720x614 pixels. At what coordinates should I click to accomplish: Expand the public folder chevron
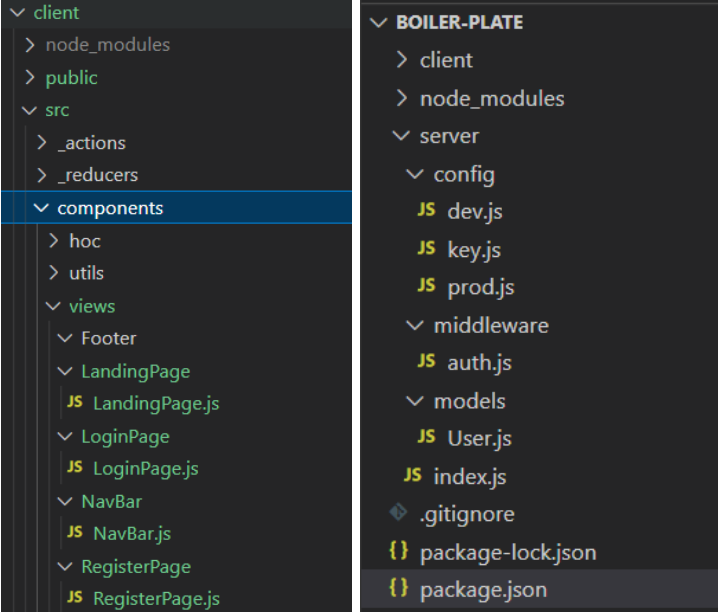pyautogui.click(x=29, y=78)
